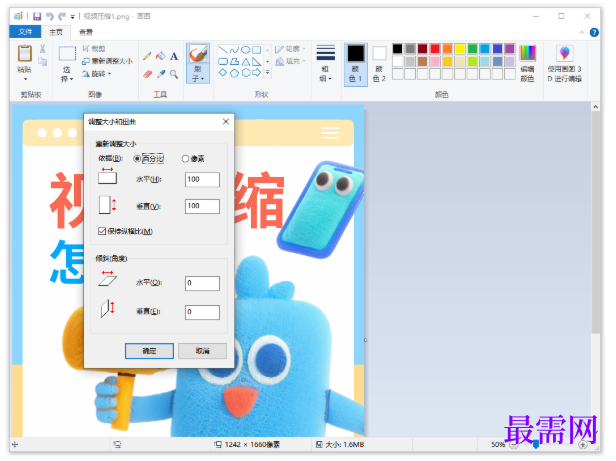Viewport: 616px width, 461px height.
Task: Pick the Oval shape in shapes gallery
Action: click(x=246, y=50)
